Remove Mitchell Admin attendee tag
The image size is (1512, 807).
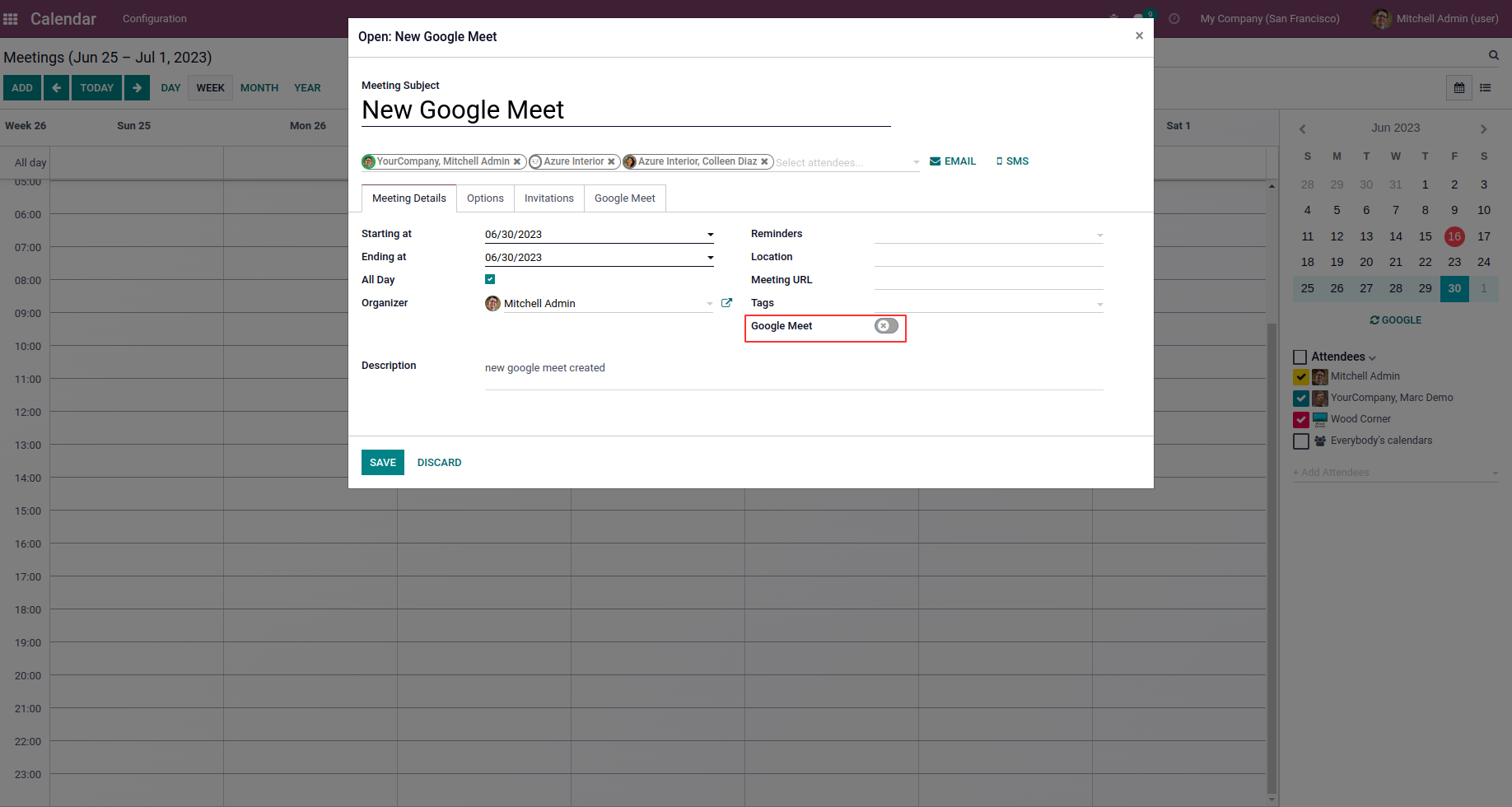click(x=517, y=161)
